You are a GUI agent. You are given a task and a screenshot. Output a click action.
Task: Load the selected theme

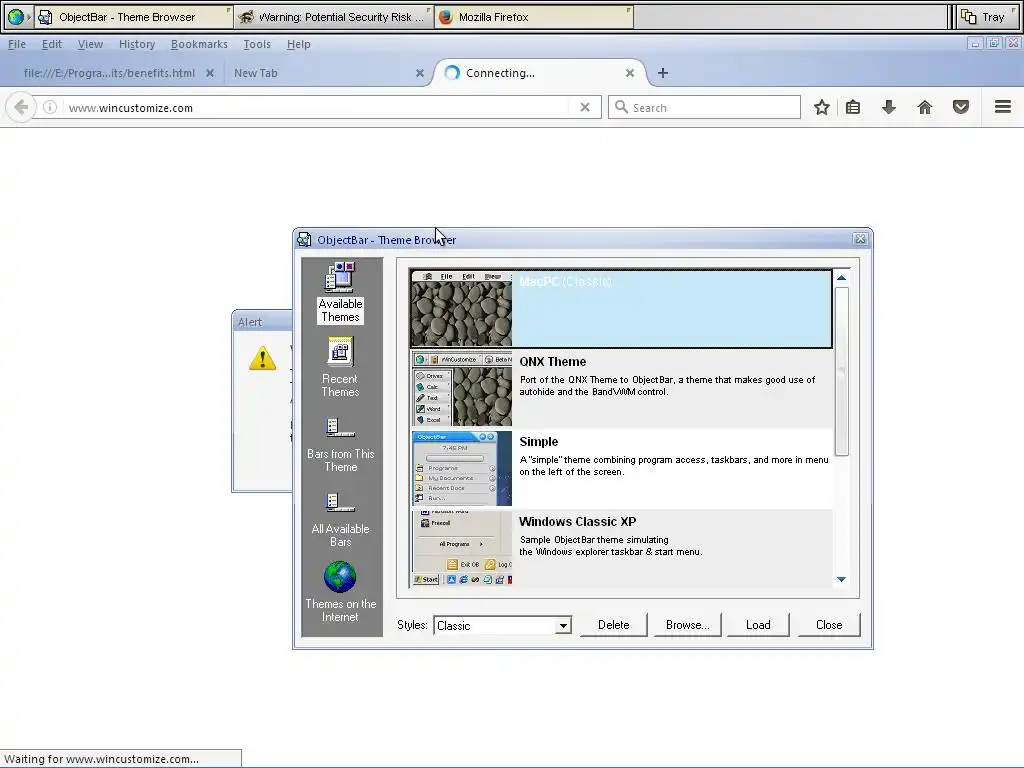758,625
